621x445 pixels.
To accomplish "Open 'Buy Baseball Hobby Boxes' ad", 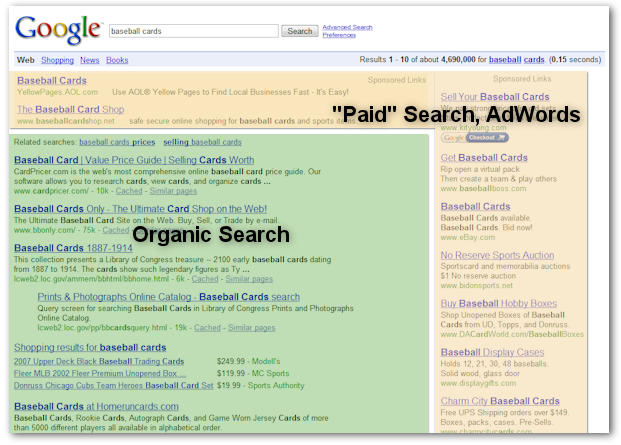I will (x=499, y=304).
